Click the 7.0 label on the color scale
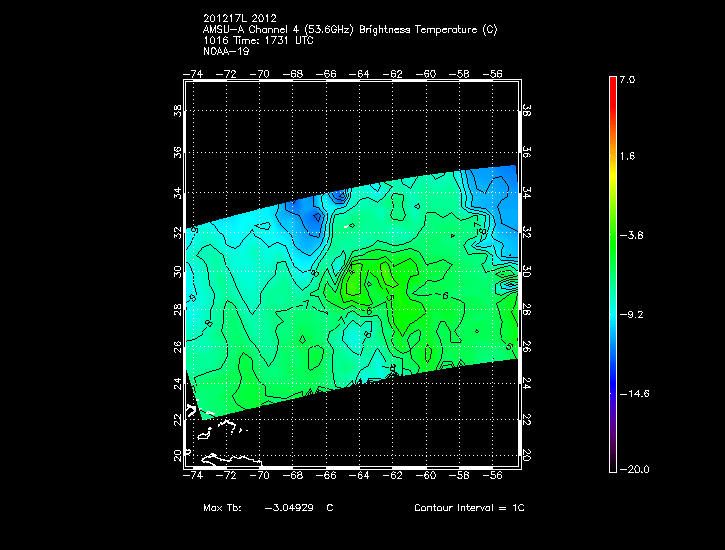The width and height of the screenshot is (725, 550). click(x=626, y=78)
